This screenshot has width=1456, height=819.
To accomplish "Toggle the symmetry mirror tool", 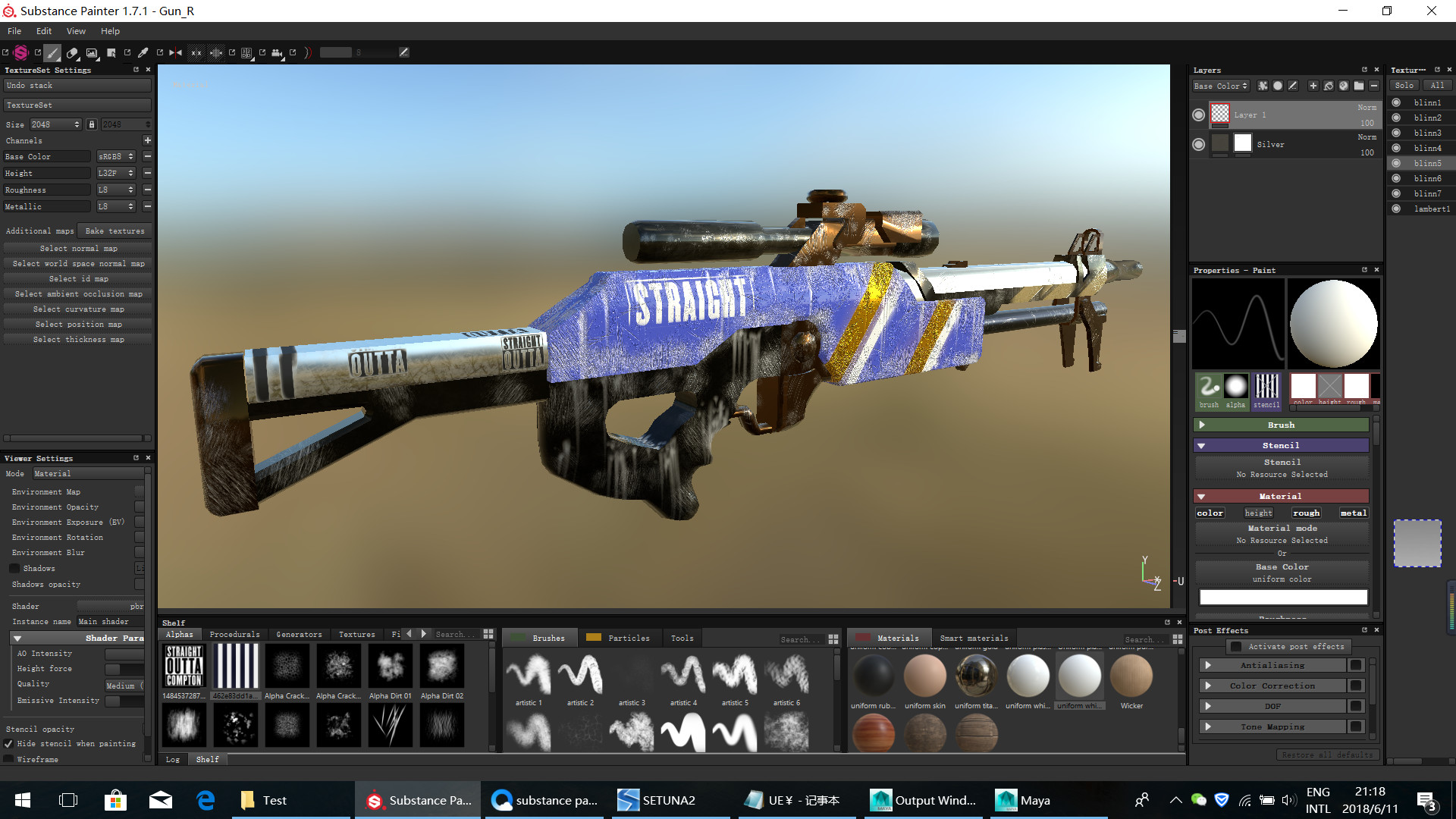I will [x=176, y=53].
